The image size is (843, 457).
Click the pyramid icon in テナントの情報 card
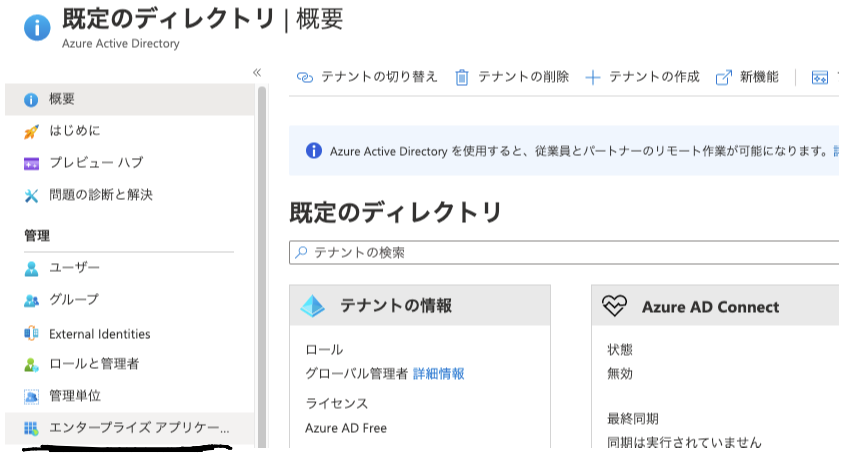click(x=312, y=306)
